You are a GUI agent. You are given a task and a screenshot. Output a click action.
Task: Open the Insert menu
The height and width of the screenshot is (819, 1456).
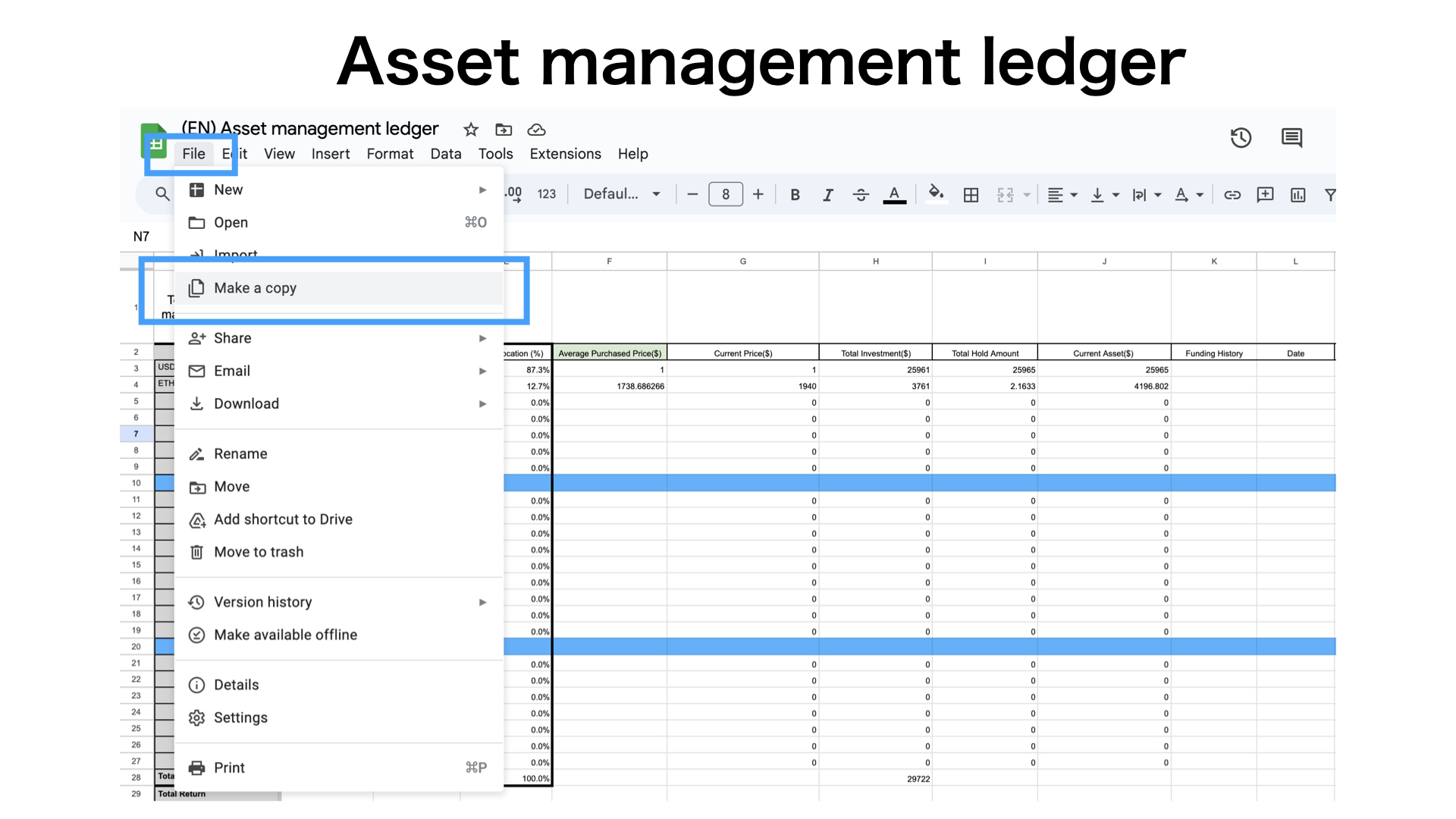pyautogui.click(x=331, y=154)
